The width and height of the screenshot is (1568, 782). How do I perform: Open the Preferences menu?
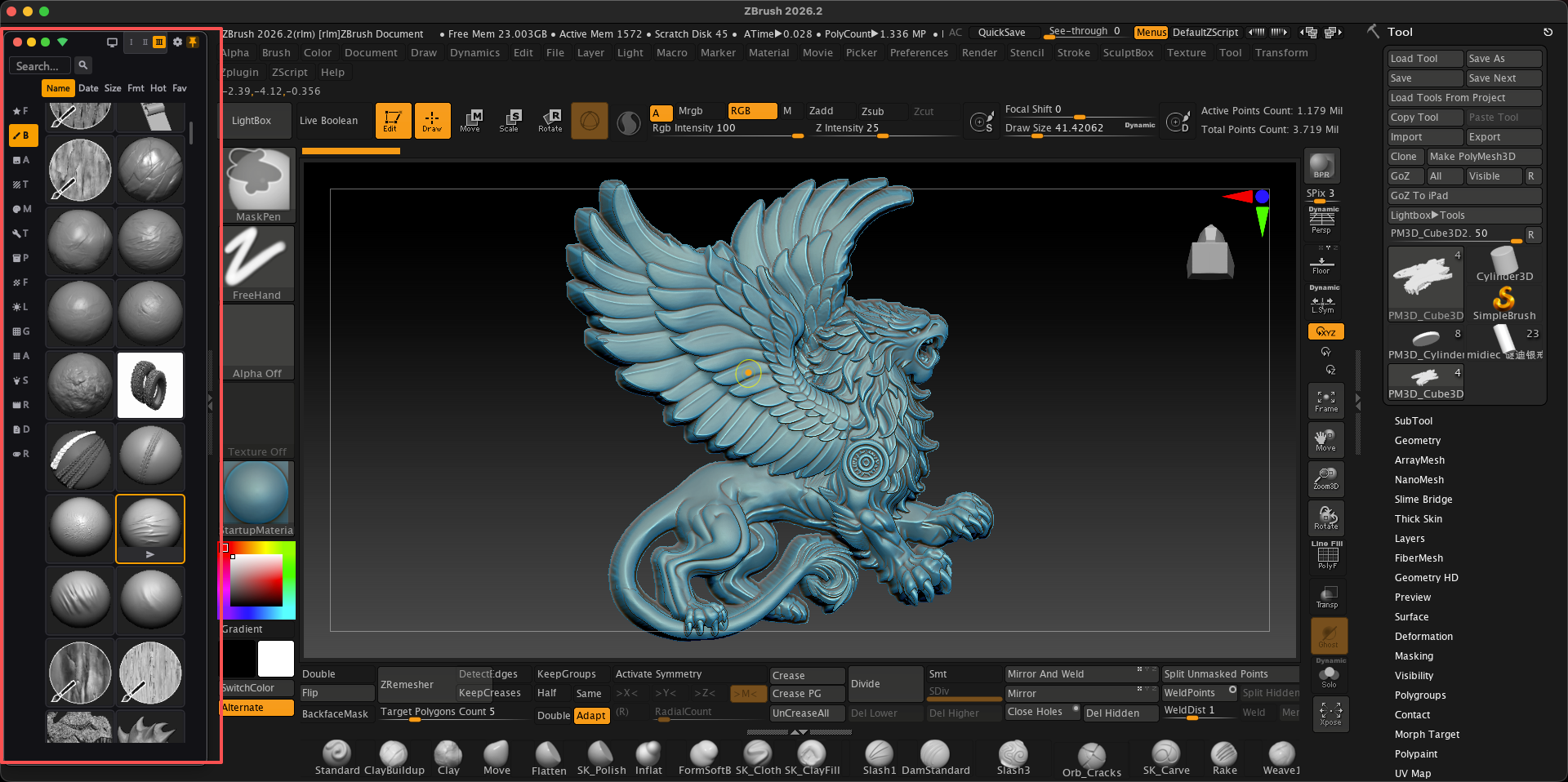coord(919,53)
